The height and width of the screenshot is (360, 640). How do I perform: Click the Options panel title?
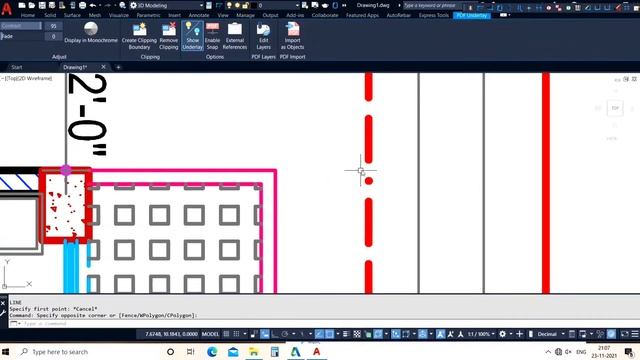[215, 57]
